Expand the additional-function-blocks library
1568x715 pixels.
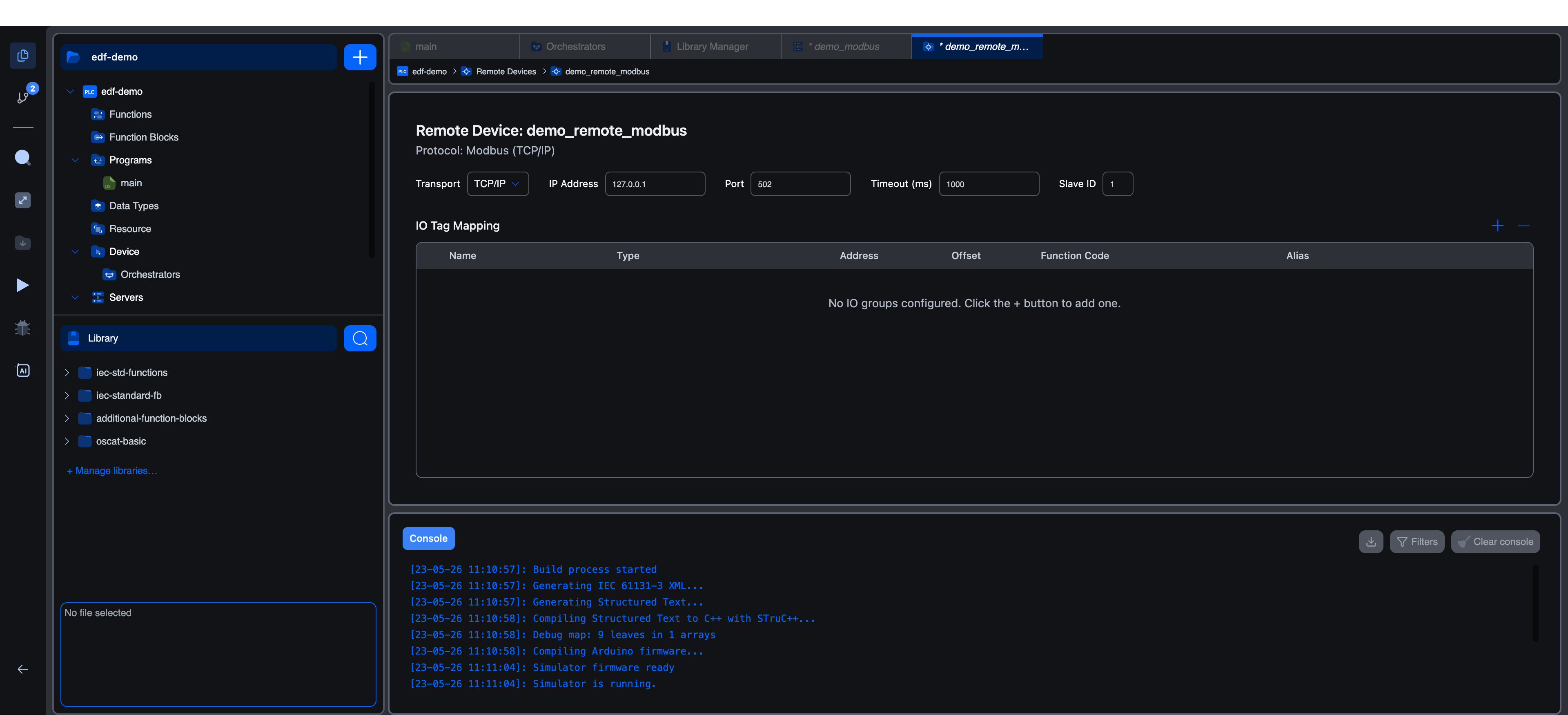click(x=67, y=418)
